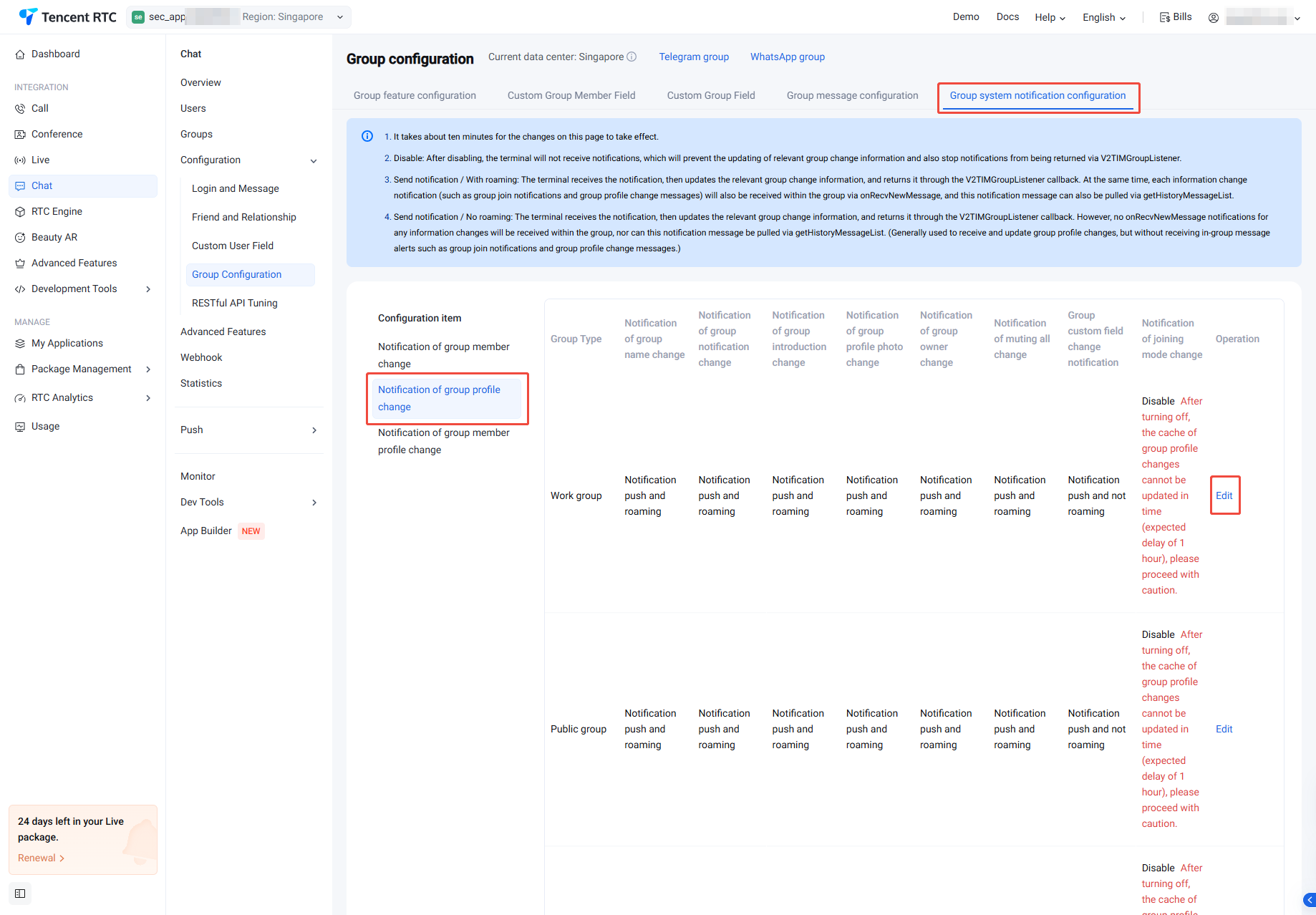Expand the Push menu section
The width and height of the screenshot is (1316, 915).
point(314,430)
